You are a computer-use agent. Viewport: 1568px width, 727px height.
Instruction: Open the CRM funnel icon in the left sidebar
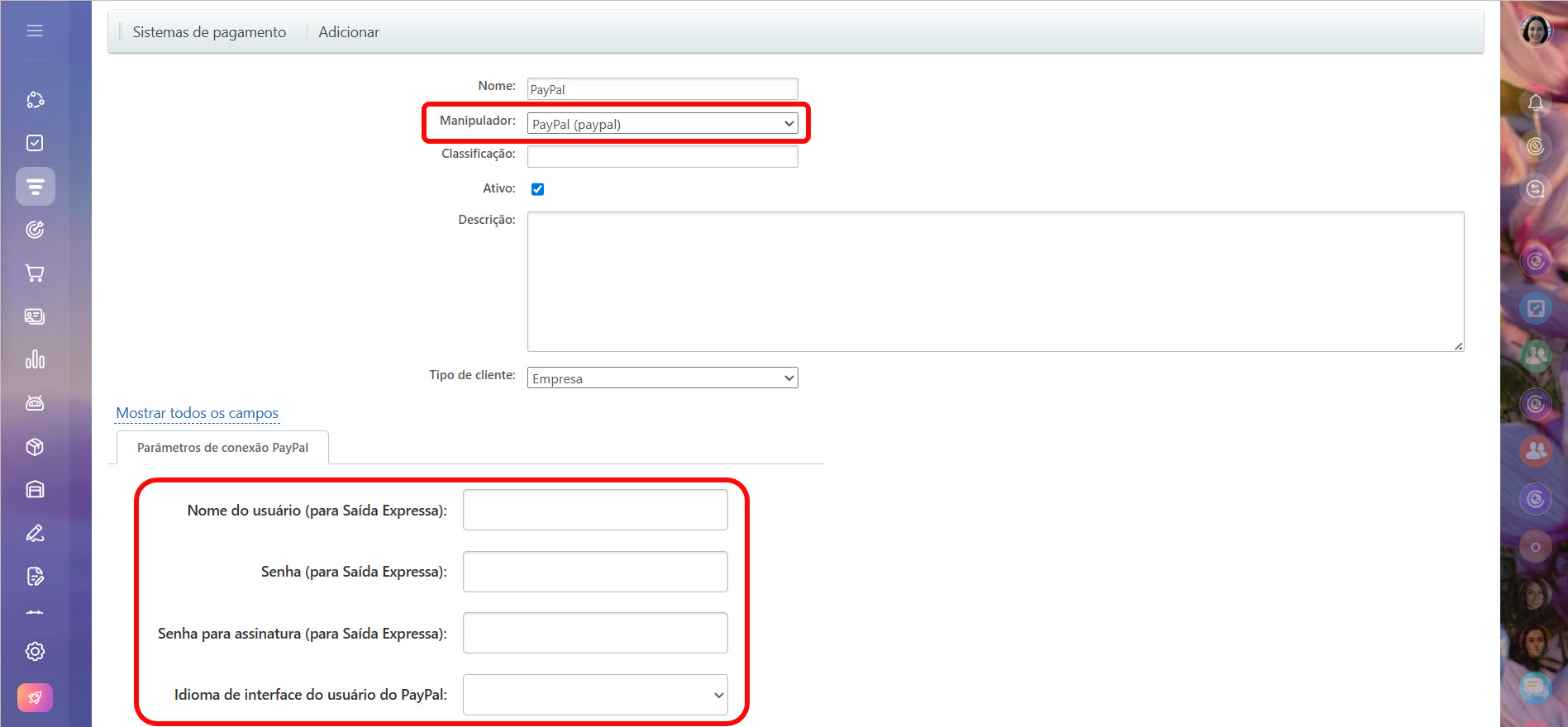36,187
